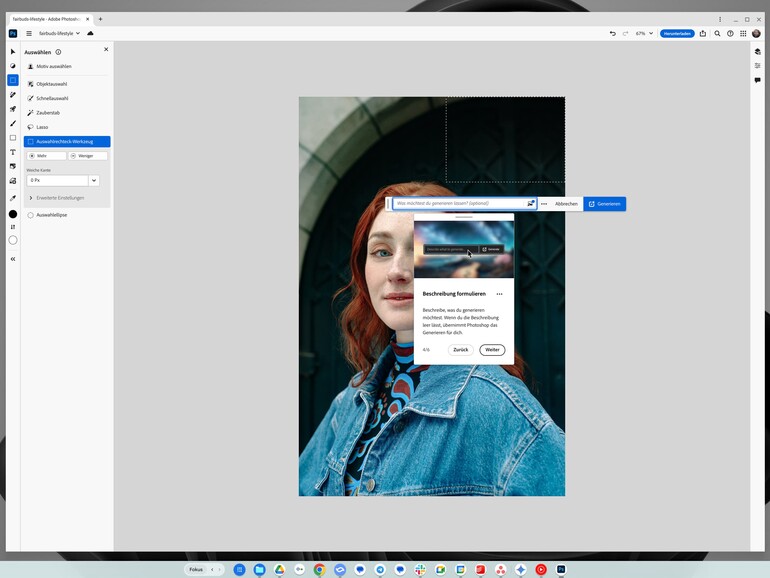The height and width of the screenshot is (578, 770).
Task: Open a new browser tab
Action: [x=100, y=19]
